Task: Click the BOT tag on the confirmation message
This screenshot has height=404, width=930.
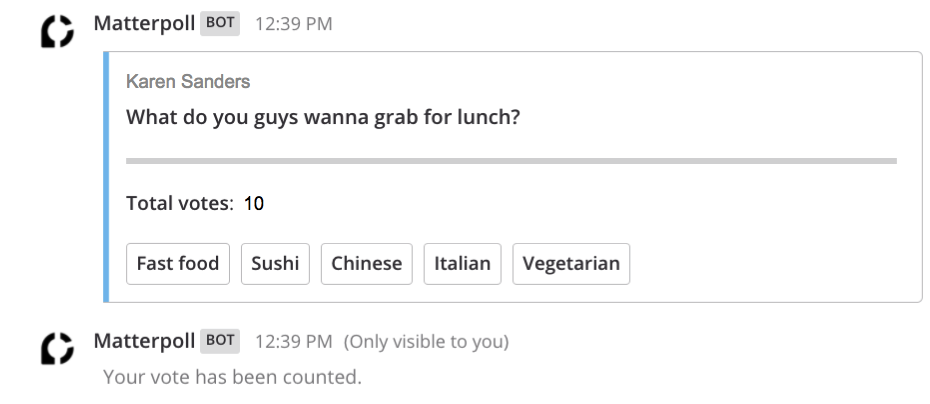Action: coord(220,341)
